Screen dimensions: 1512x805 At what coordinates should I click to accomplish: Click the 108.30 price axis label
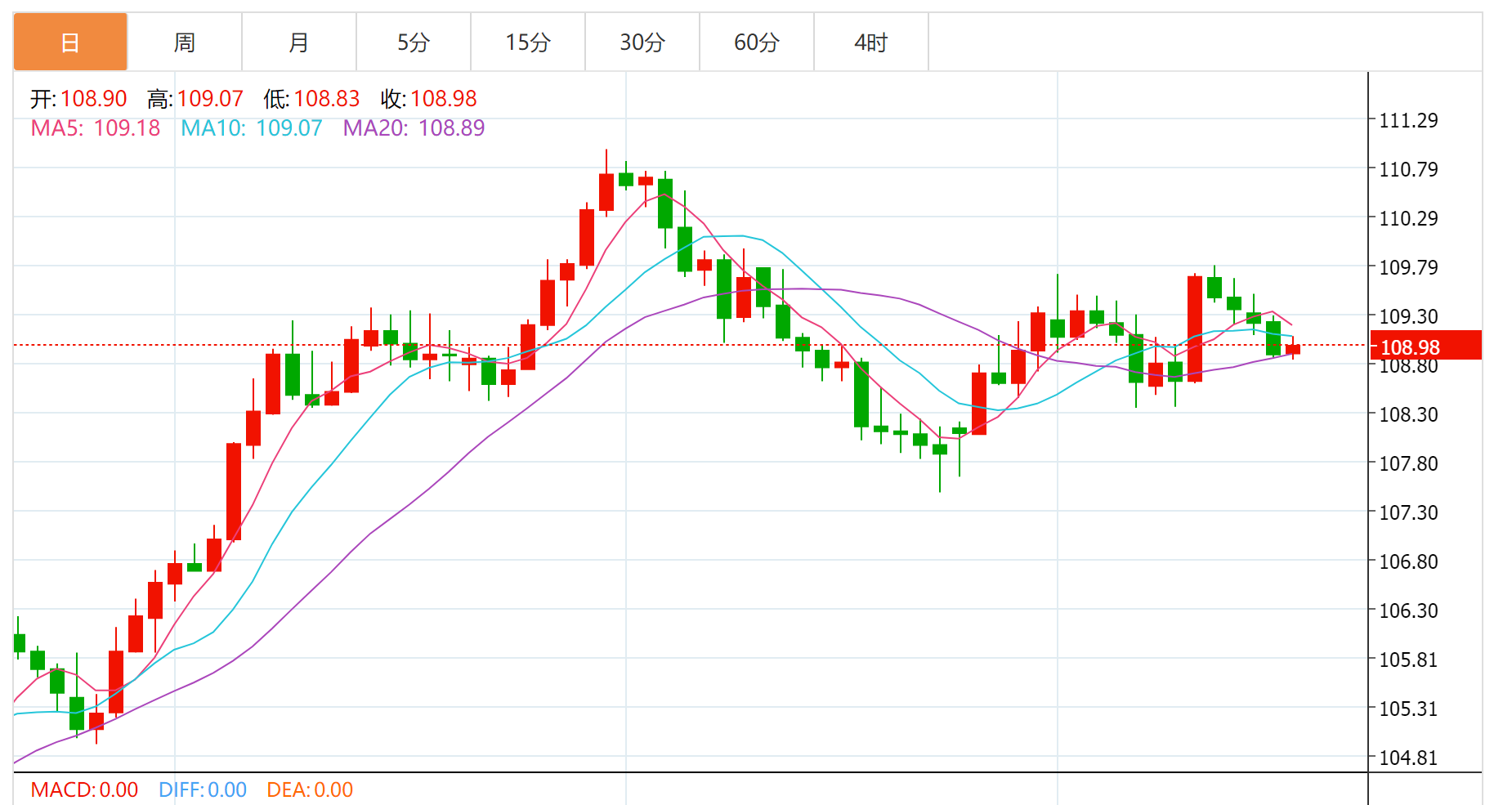tap(1408, 415)
